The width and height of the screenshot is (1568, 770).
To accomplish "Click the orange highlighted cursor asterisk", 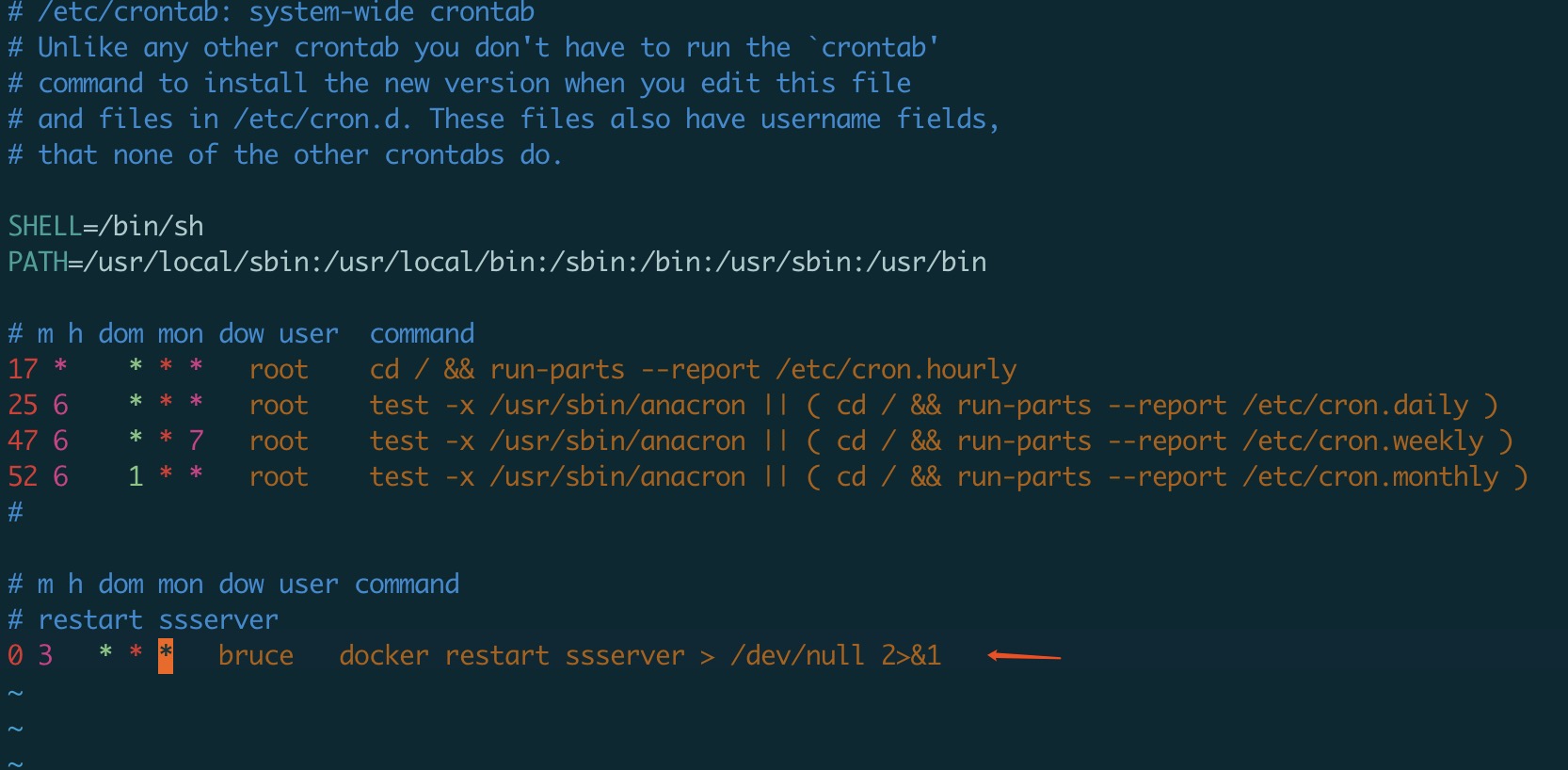I will 166,655.
